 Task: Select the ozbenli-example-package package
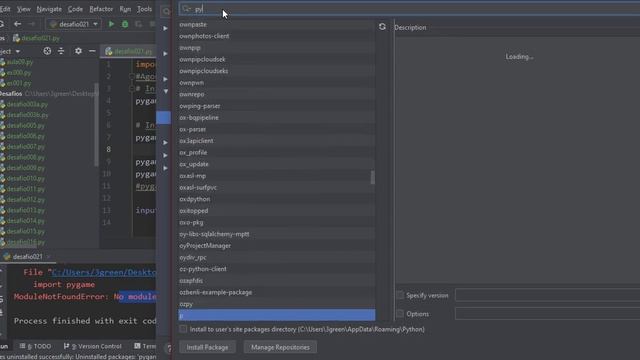click(276, 292)
